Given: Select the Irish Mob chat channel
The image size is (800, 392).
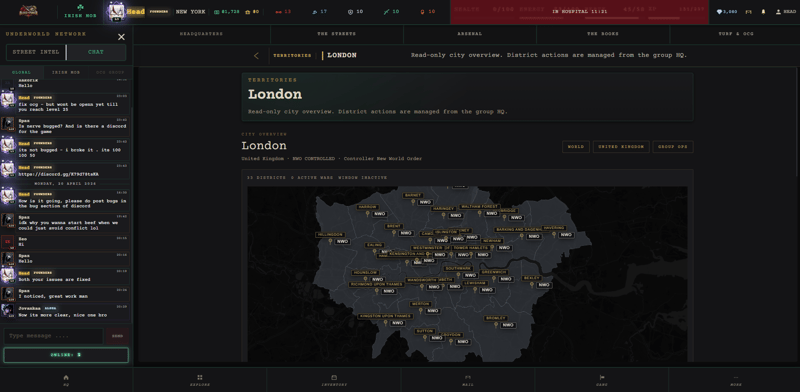Looking at the screenshot, I should click(x=66, y=72).
